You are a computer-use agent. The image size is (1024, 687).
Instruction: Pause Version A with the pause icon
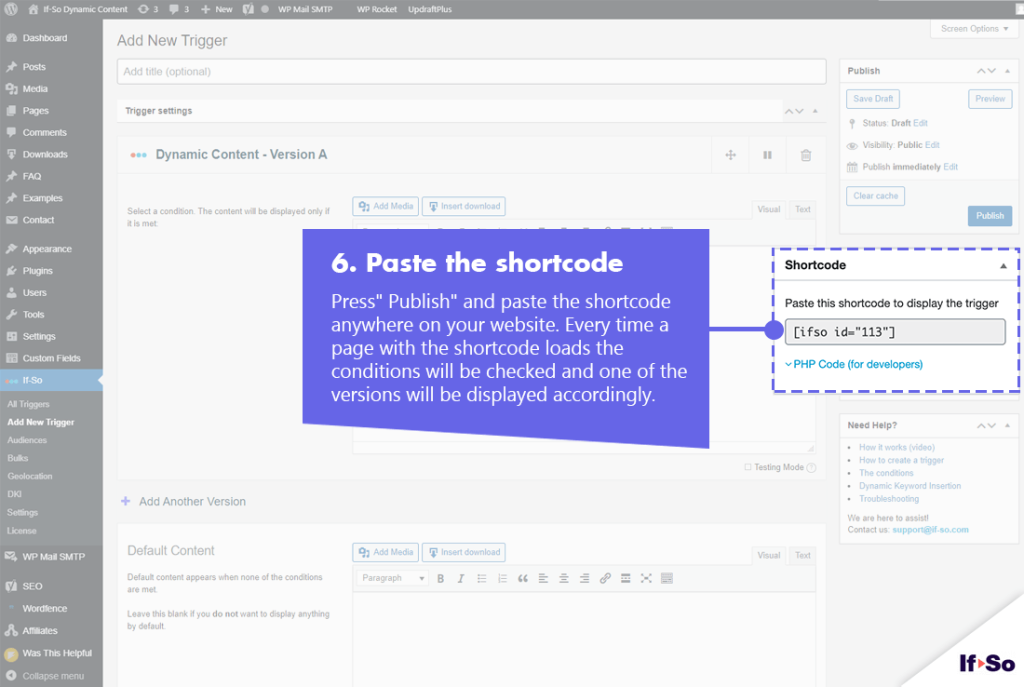(767, 155)
